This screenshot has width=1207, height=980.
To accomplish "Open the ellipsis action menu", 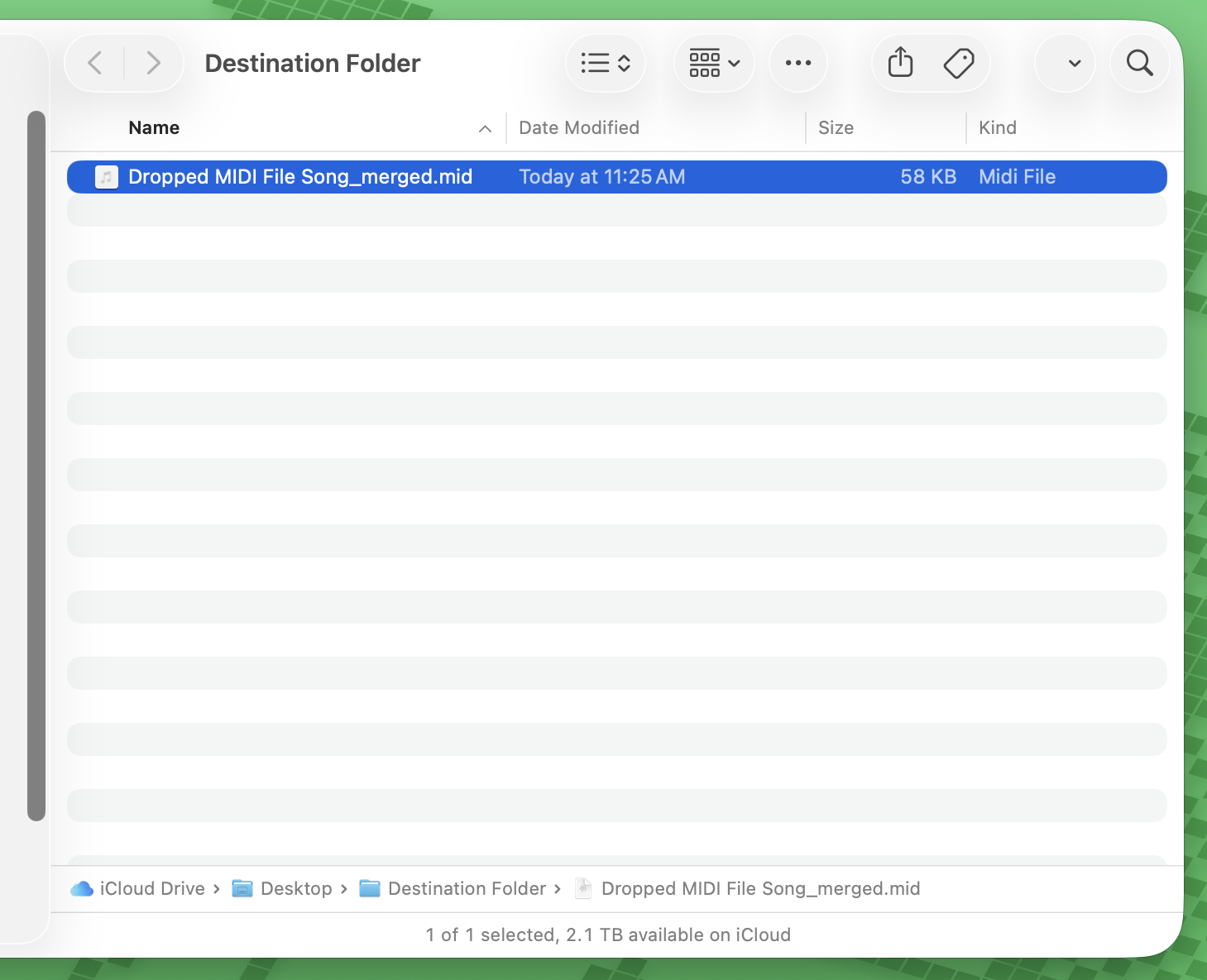I will coord(798,63).
